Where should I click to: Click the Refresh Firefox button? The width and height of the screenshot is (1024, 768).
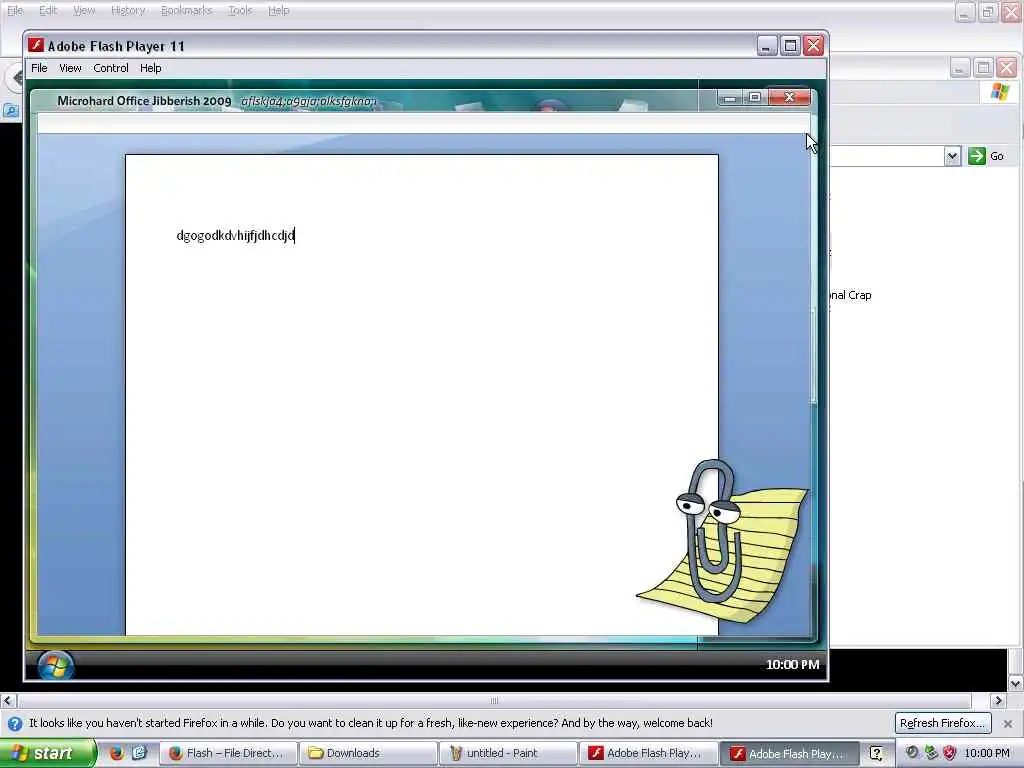coord(942,723)
